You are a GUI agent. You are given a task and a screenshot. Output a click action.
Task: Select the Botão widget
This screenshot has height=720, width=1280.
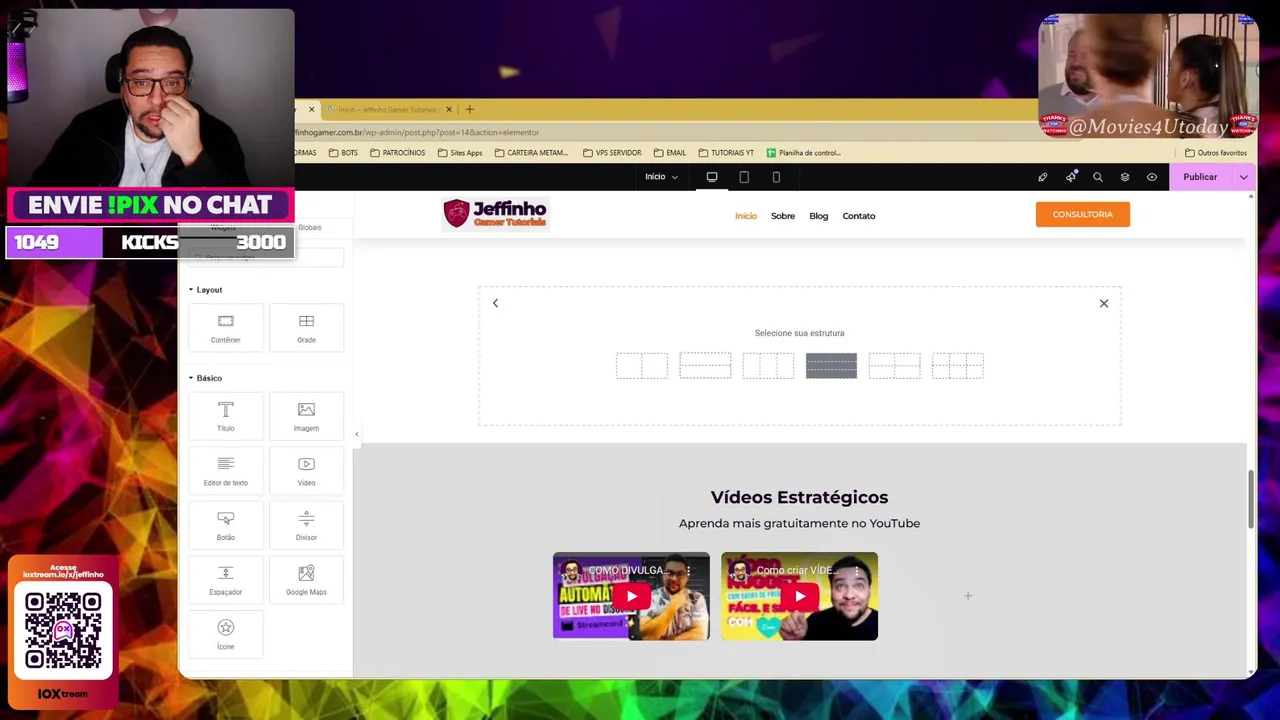coord(226,526)
